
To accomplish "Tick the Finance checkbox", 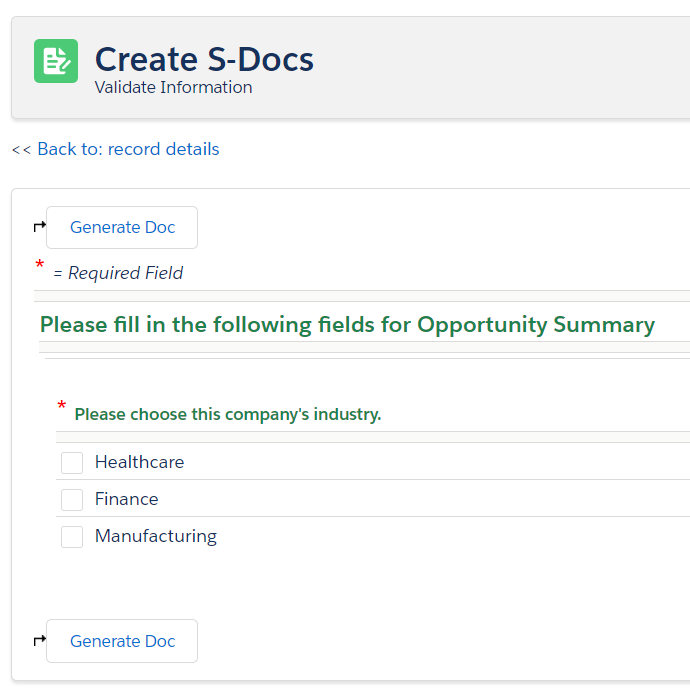I will pyautogui.click(x=72, y=500).
